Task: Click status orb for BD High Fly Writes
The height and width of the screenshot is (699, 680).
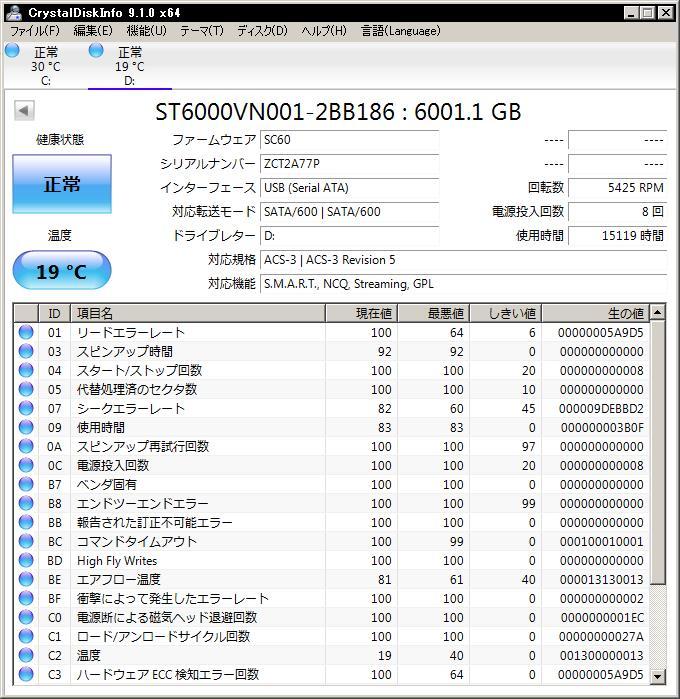Action: pyautogui.click(x=26, y=560)
